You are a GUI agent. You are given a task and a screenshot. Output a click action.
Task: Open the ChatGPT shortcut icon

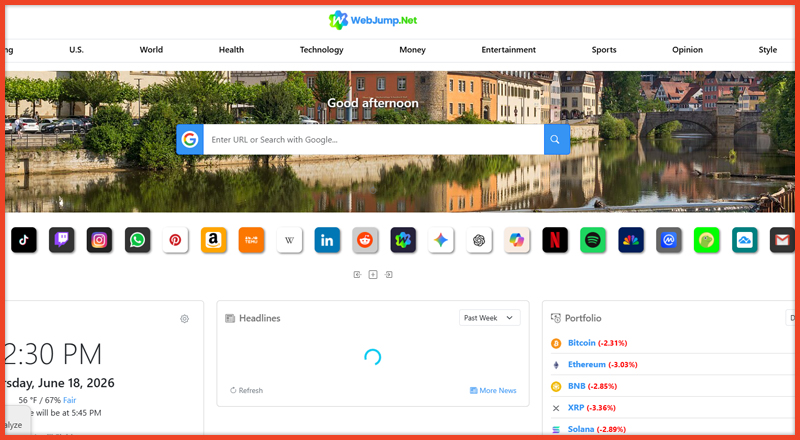point(479,240)
